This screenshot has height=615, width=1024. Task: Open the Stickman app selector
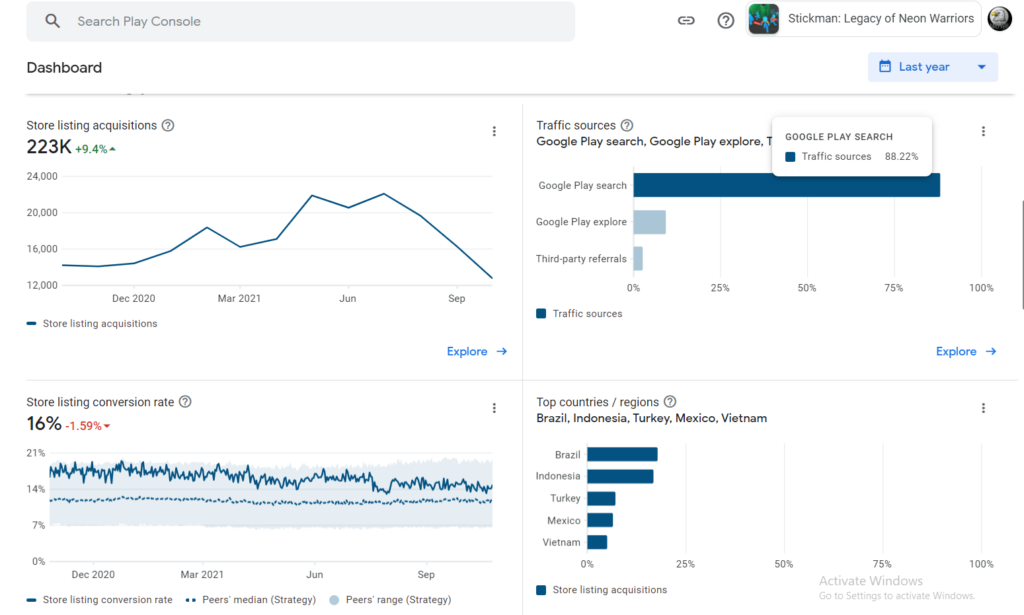click(x=864, y=19)
